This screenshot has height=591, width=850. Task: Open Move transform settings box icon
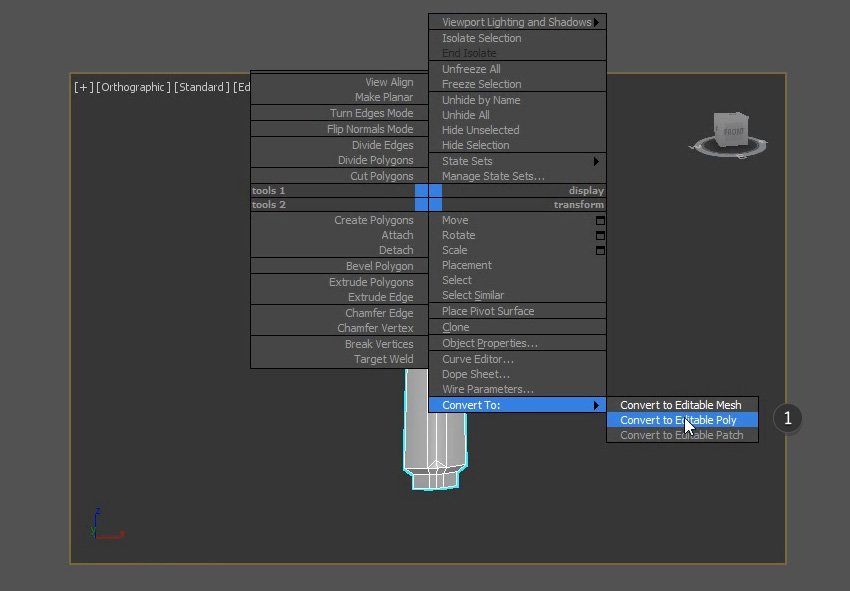(x=600, y=220)
